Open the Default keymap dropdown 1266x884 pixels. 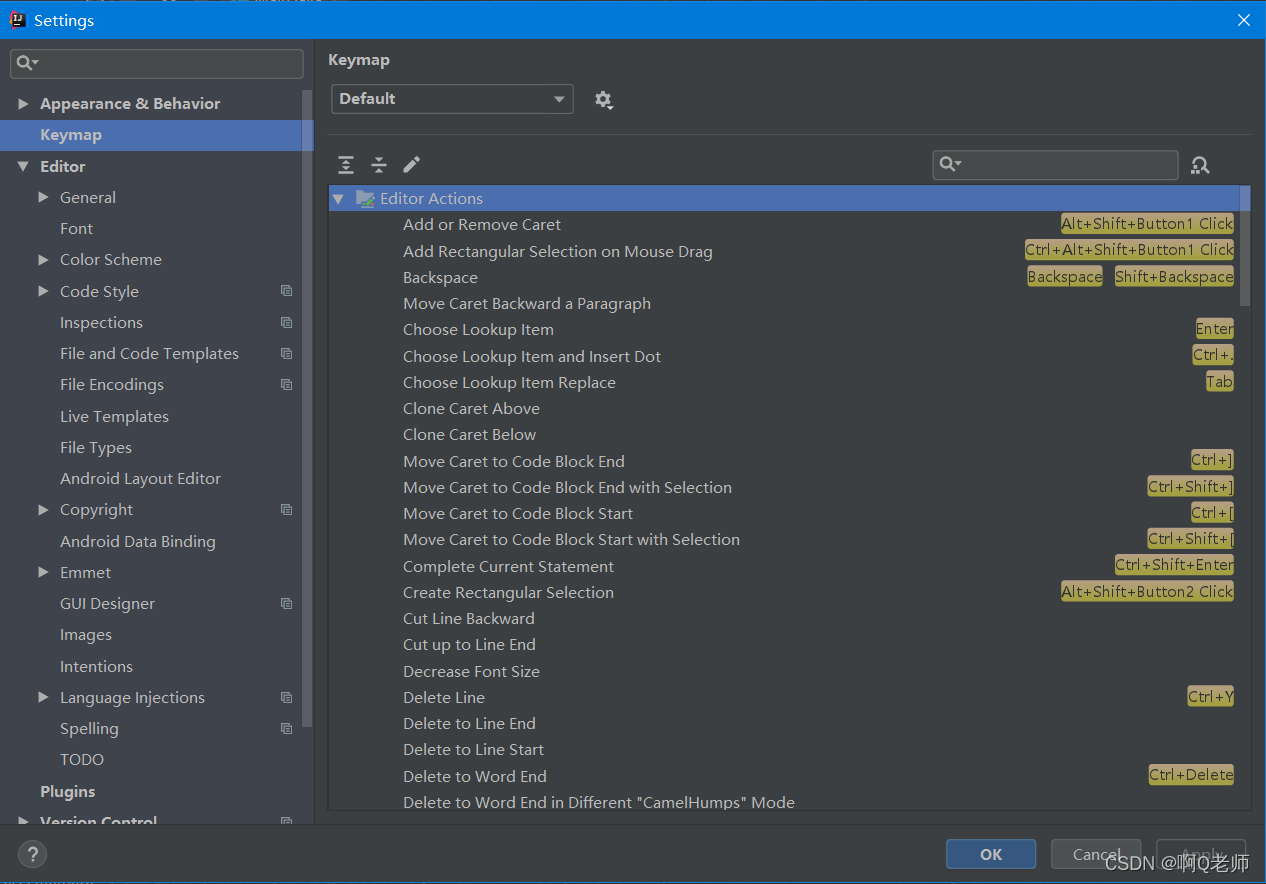pos(452,99)
